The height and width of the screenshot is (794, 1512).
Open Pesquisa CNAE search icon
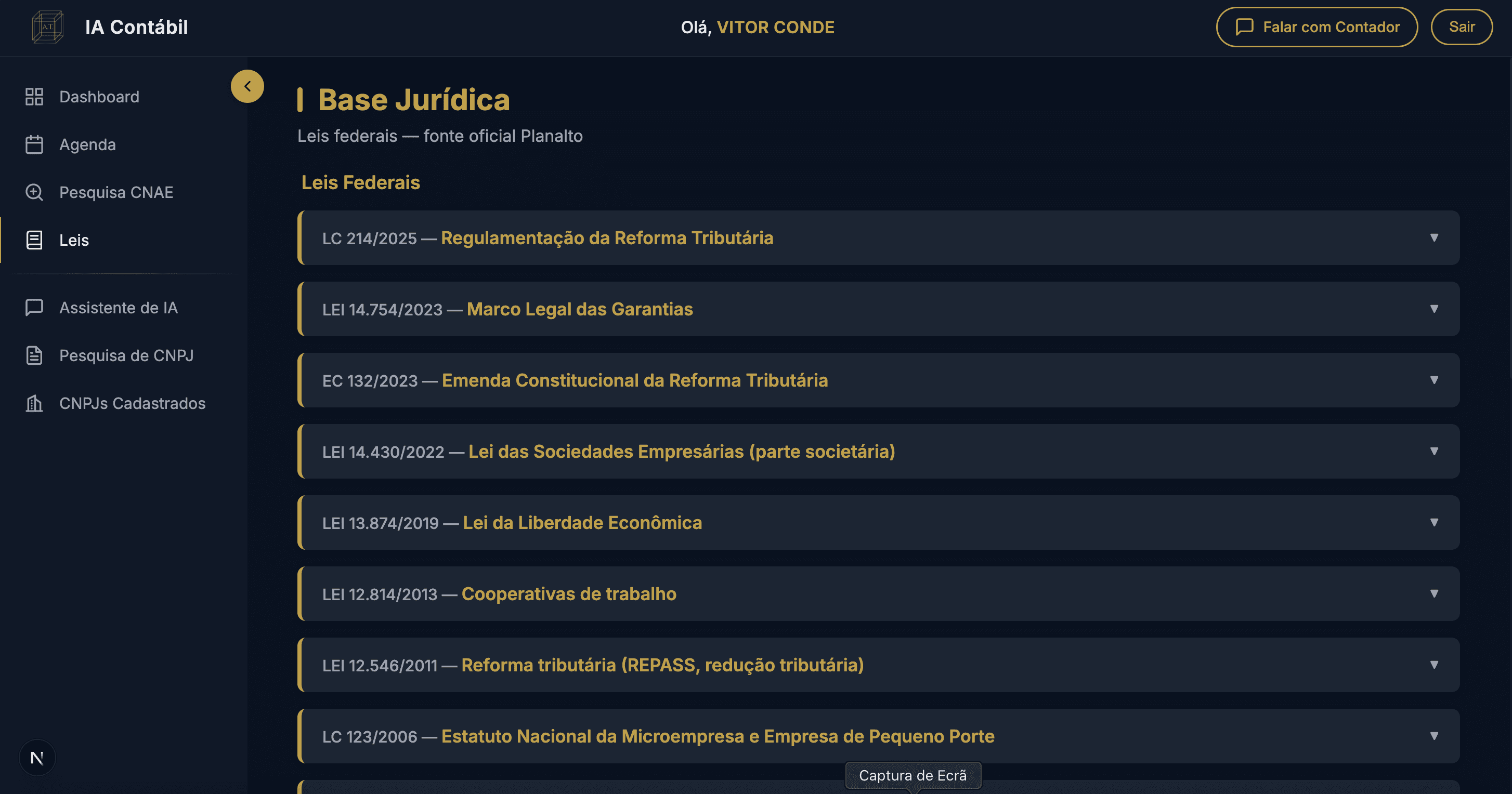pyautogui.click(x=33, y=192)
